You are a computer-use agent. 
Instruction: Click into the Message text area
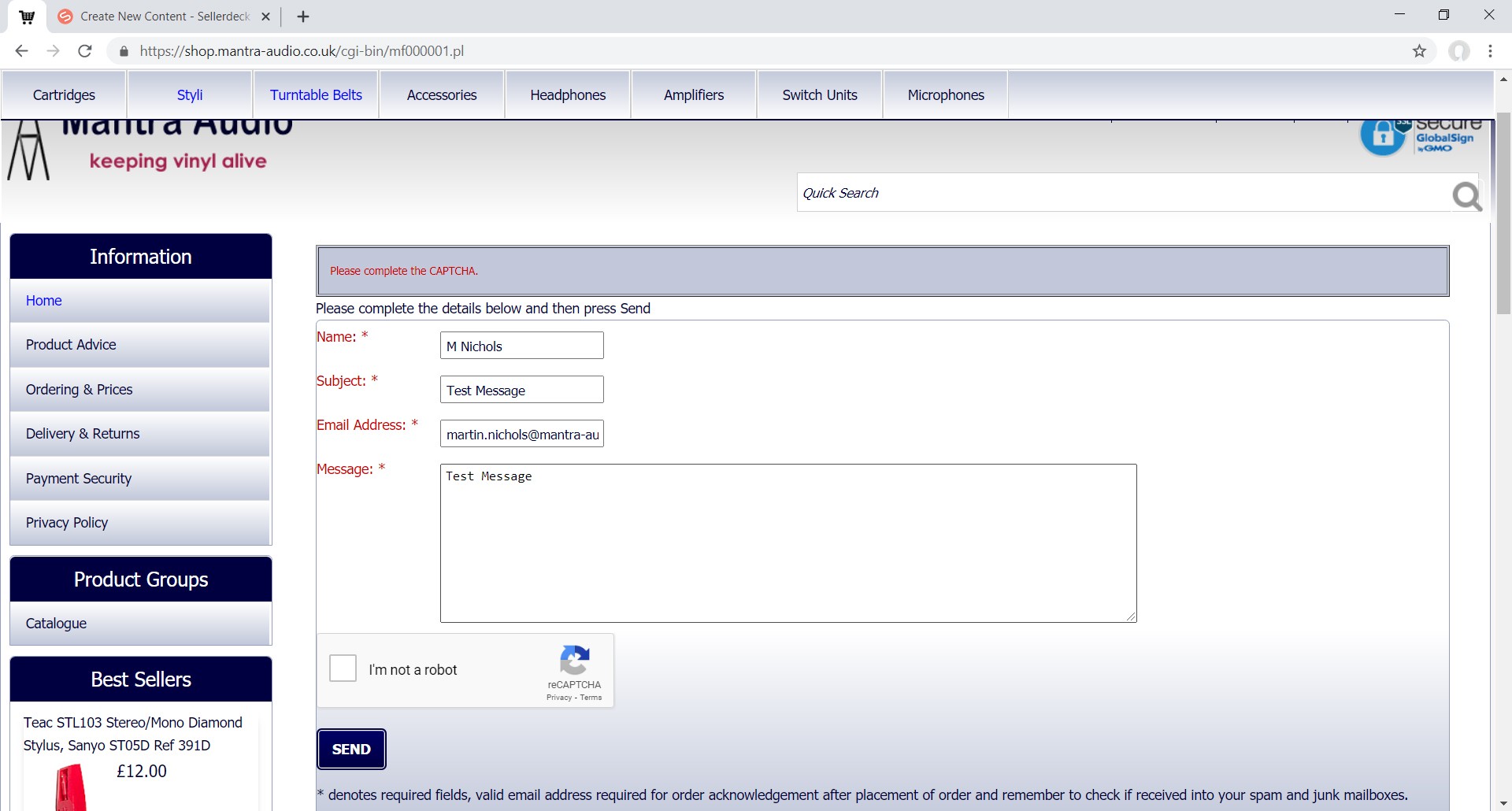[787, 543]
